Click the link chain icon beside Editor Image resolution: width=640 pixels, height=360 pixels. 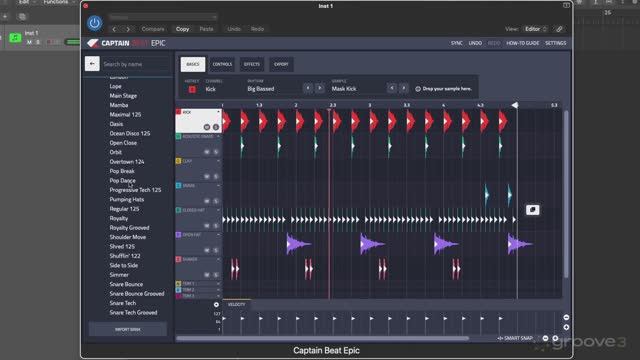(559, 29)
